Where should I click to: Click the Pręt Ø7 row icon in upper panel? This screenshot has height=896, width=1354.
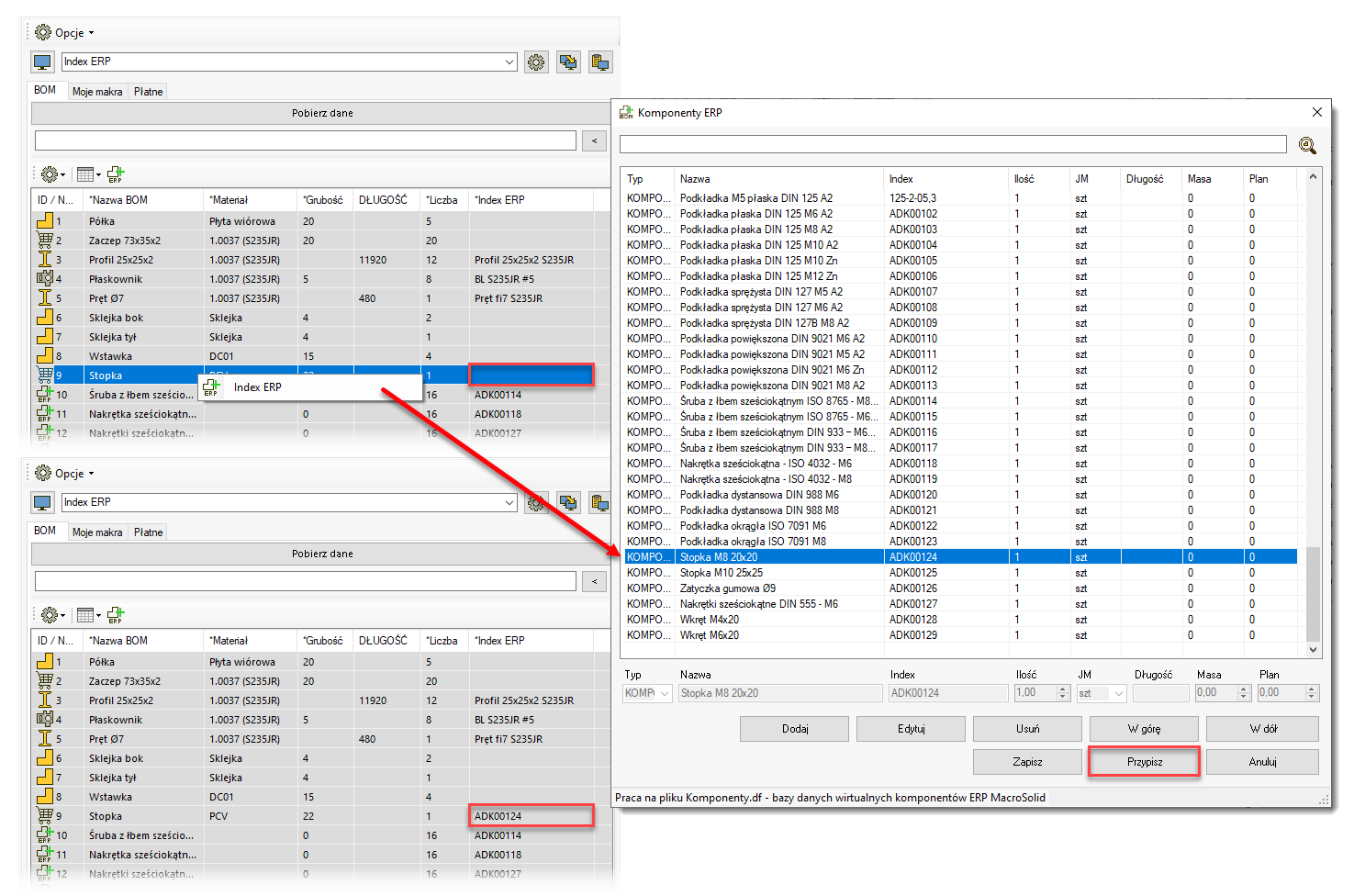[x=45, y=298]
